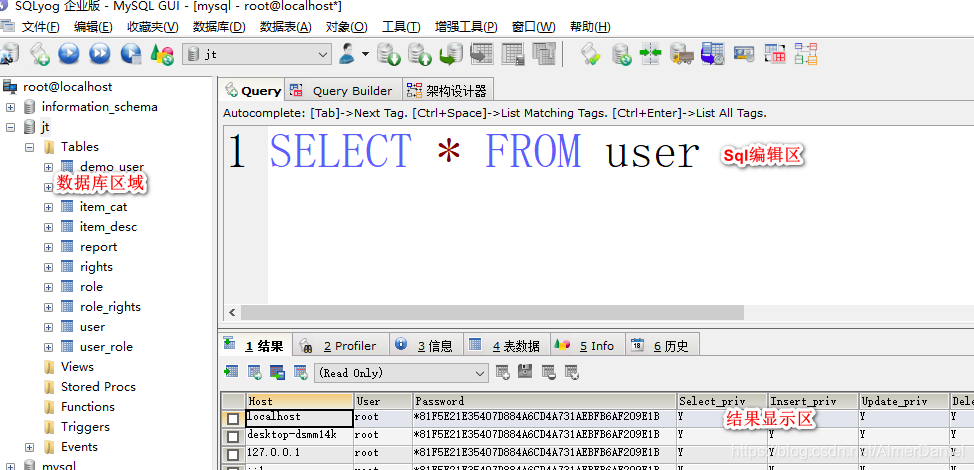Screen dimensions: 974x470
Task: Select the user table in tree
Action: pyautogui.click(x=92, y=327)
